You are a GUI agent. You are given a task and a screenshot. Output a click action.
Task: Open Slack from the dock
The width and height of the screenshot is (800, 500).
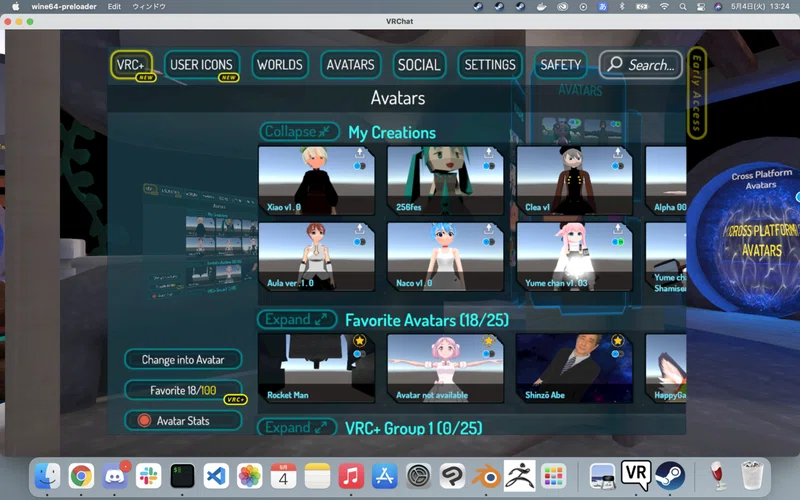tap(148, 477)
